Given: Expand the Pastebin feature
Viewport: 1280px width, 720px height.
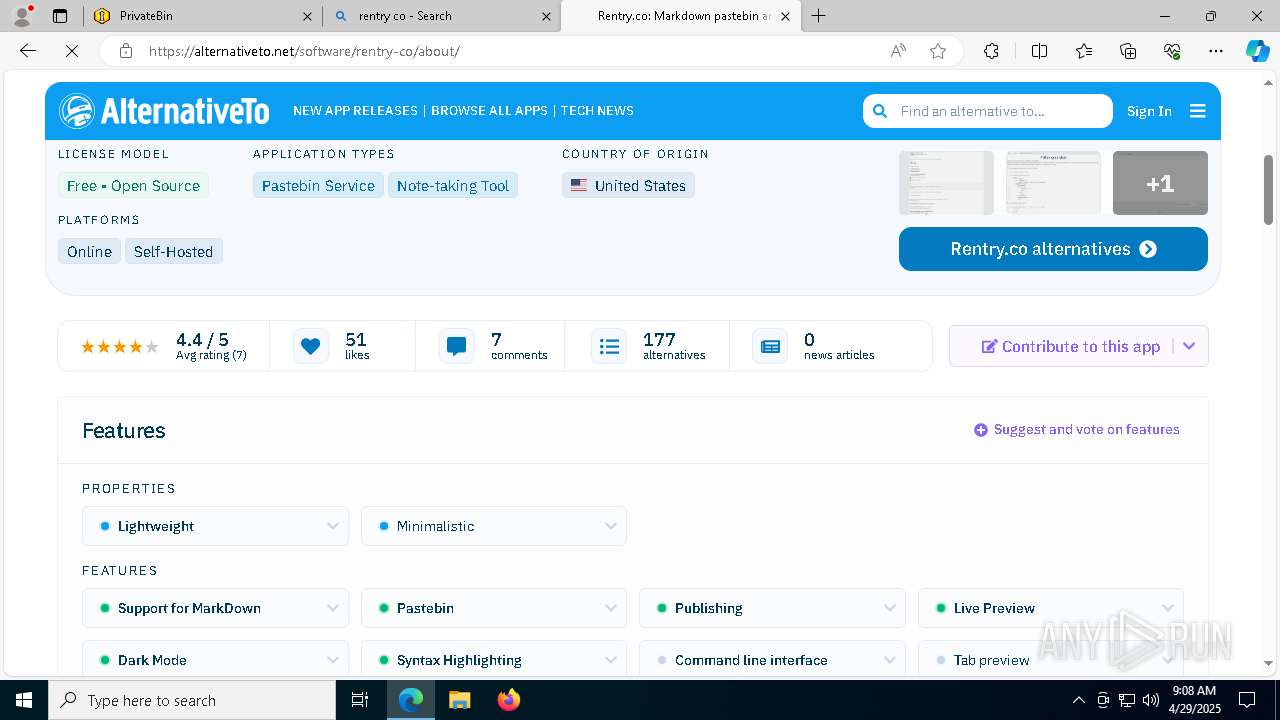Looking at the screenshot, I should tap(494, 608).
